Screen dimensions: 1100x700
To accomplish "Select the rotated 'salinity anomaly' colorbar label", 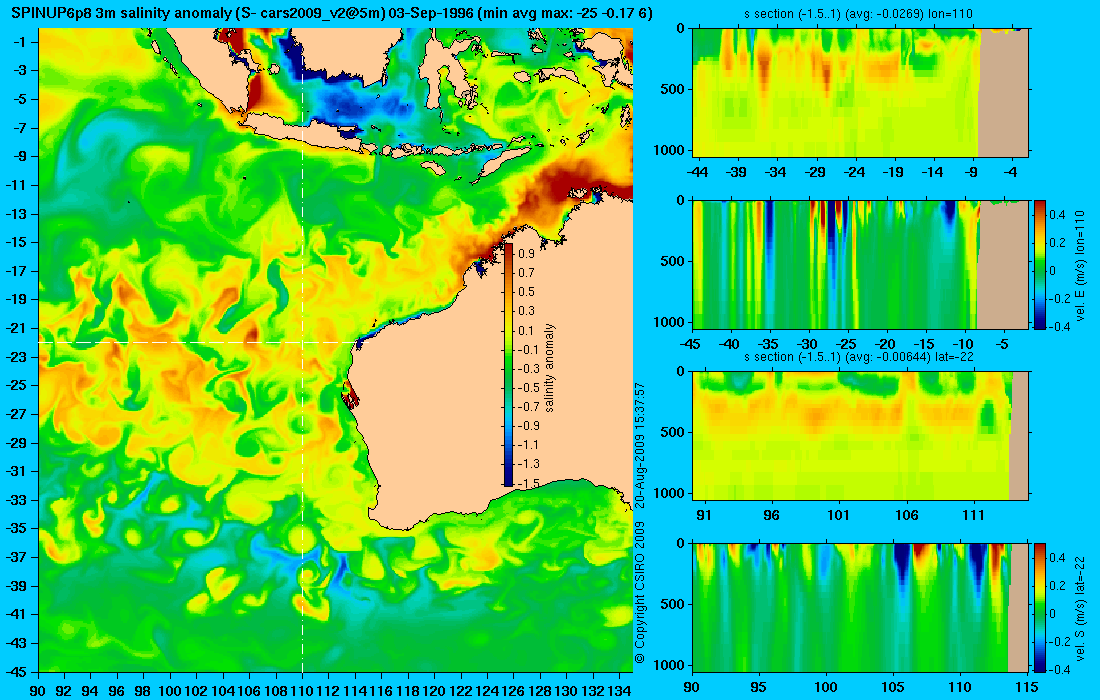I will [x=550, y=368].
